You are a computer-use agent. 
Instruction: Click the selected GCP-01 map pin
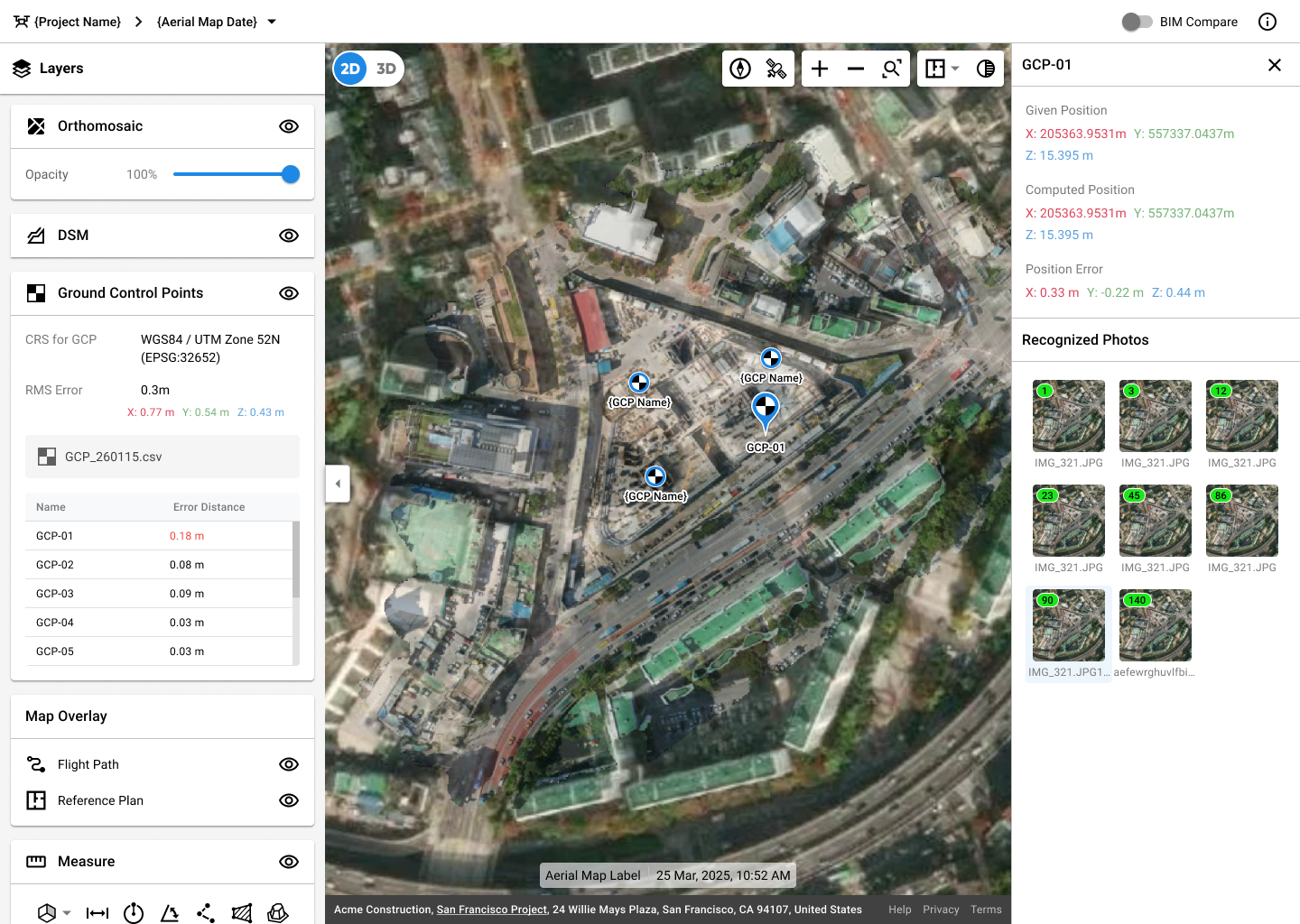click(x=766, y=411)
